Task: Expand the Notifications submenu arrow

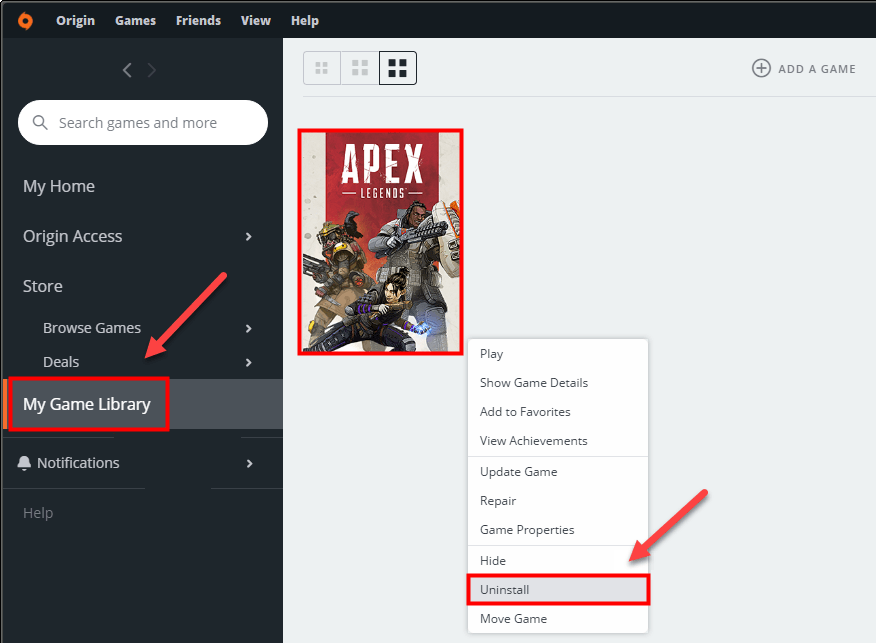Action: click(x=249, y=464)
